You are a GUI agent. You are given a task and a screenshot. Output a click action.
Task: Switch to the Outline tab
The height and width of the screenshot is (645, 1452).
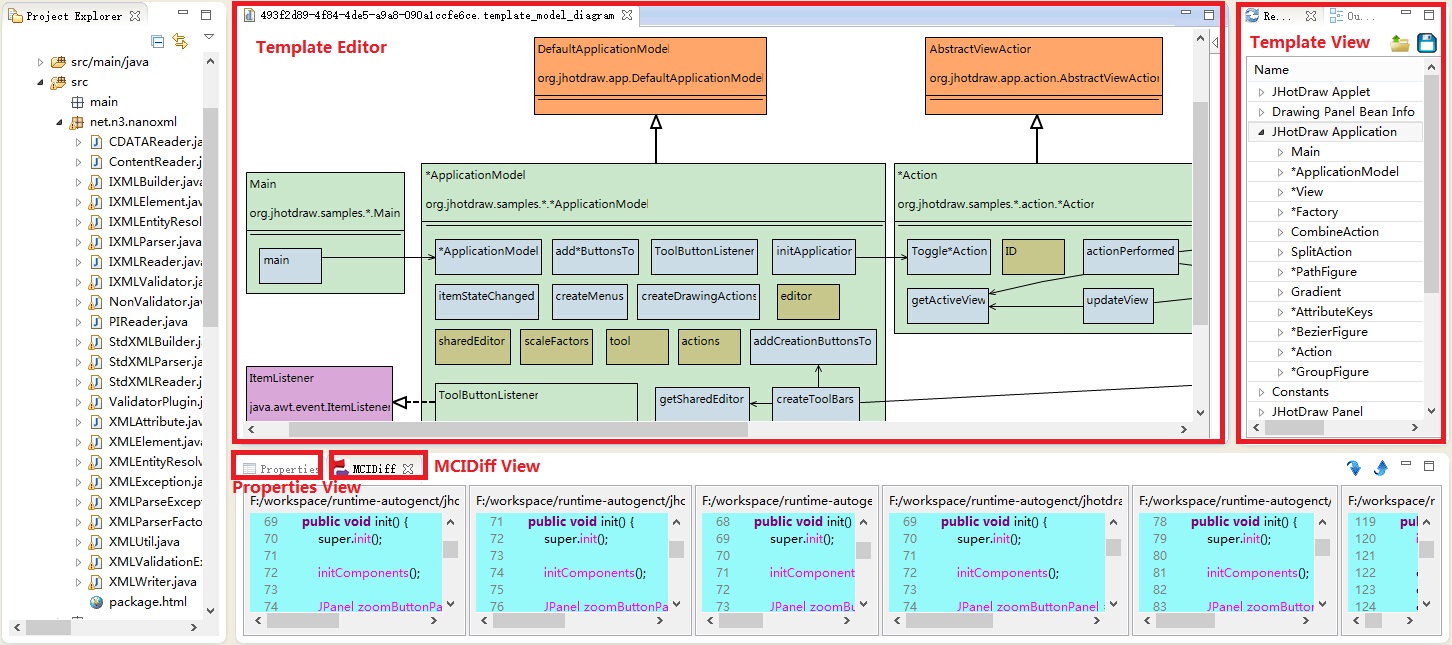tap(1352, 16)
